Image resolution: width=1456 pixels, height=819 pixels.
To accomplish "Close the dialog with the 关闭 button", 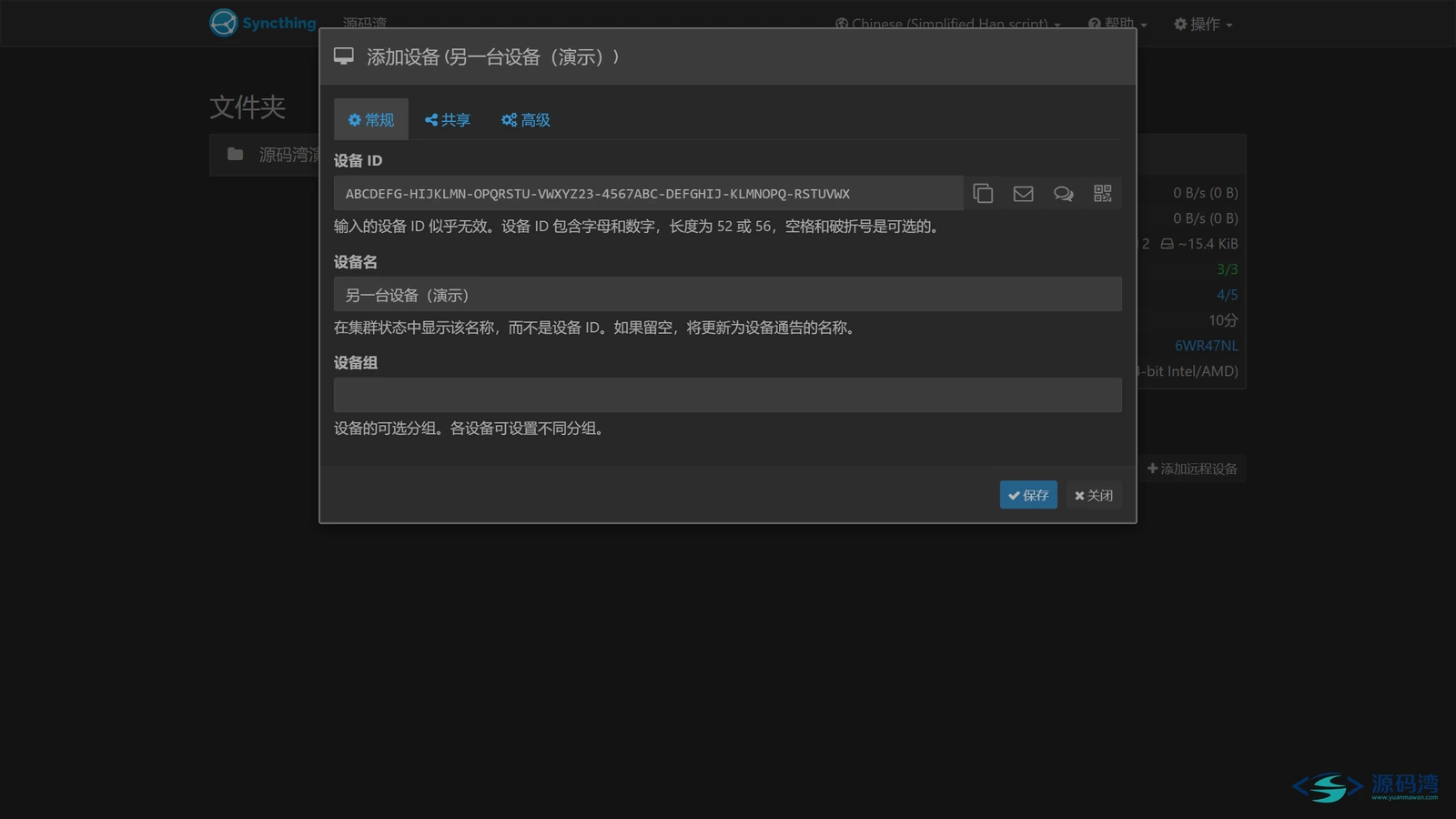I will [1094, 495].
